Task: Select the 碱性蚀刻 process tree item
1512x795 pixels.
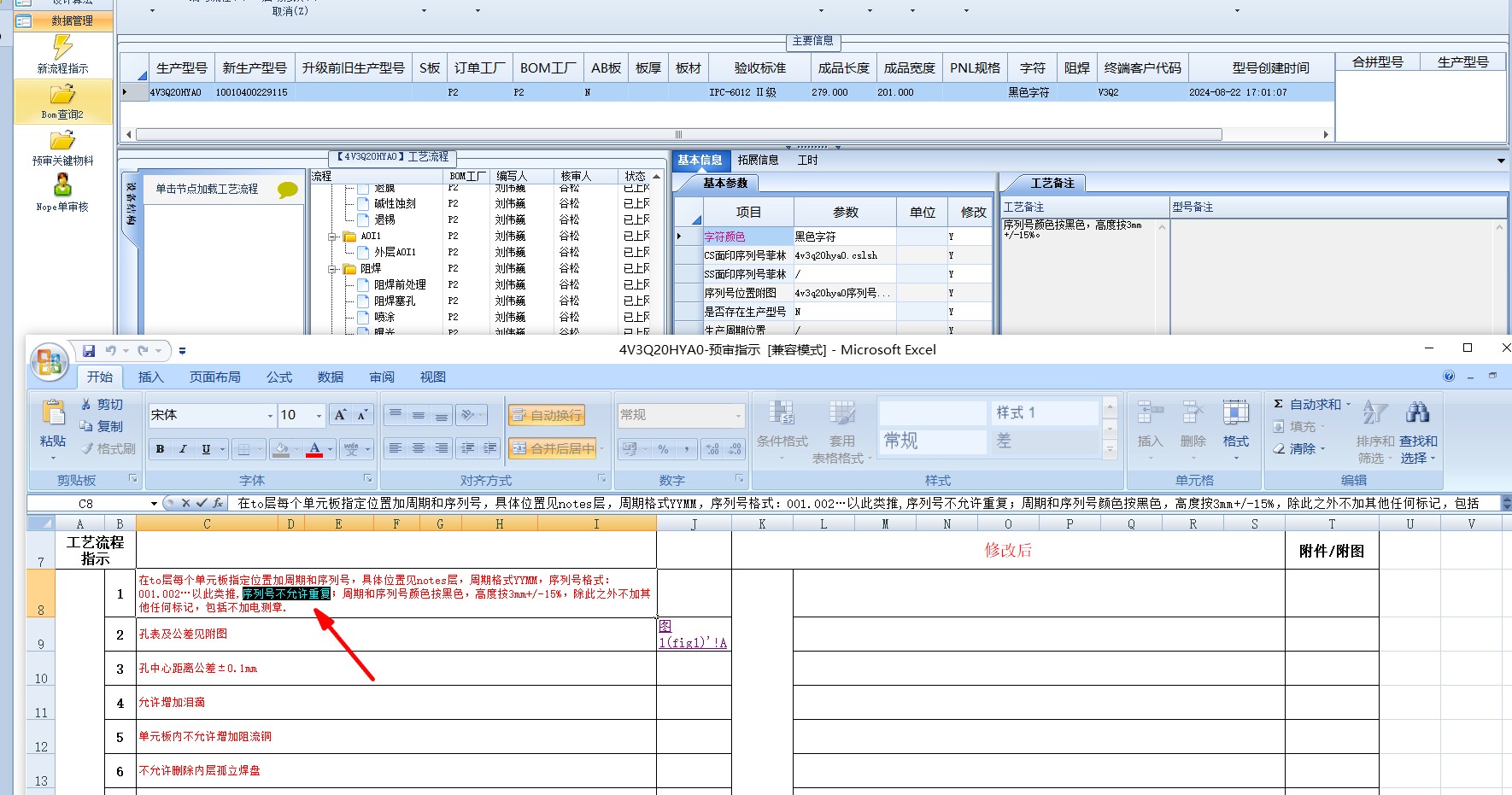Action: (x=395, y=204)
